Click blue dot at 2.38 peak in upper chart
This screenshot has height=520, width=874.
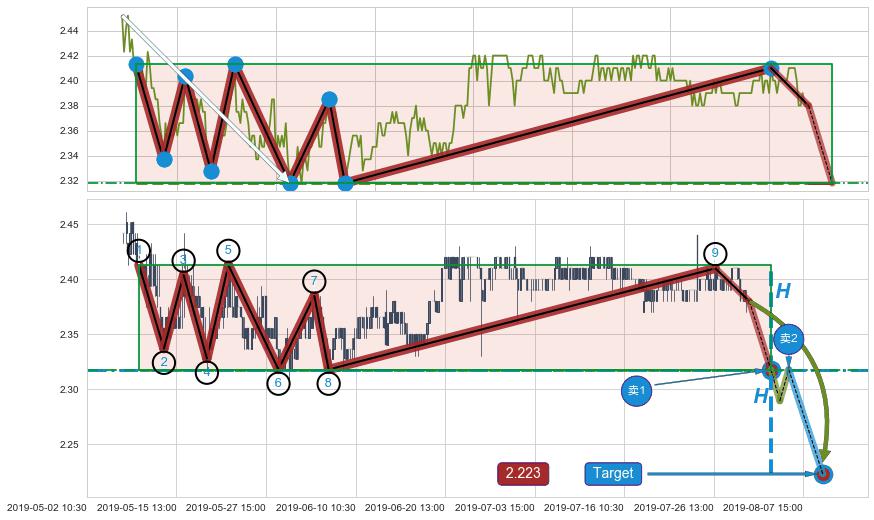(329, 99)
